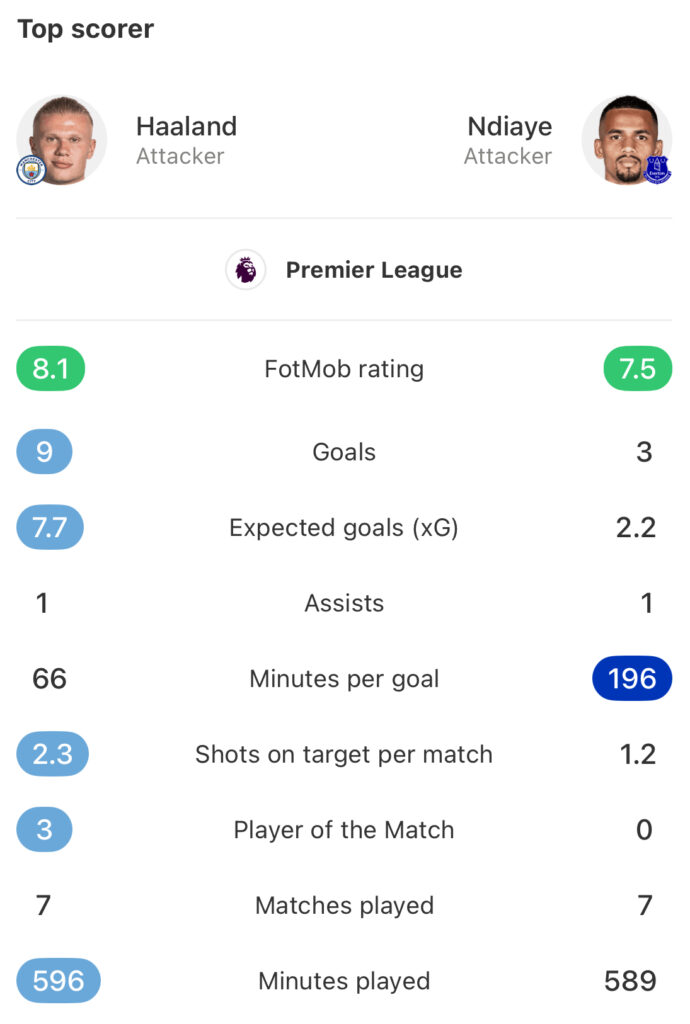This screenshot has width=690, height=1024.
Task: Select the Expected goals (xG) stat label
Action: (344, 528)
